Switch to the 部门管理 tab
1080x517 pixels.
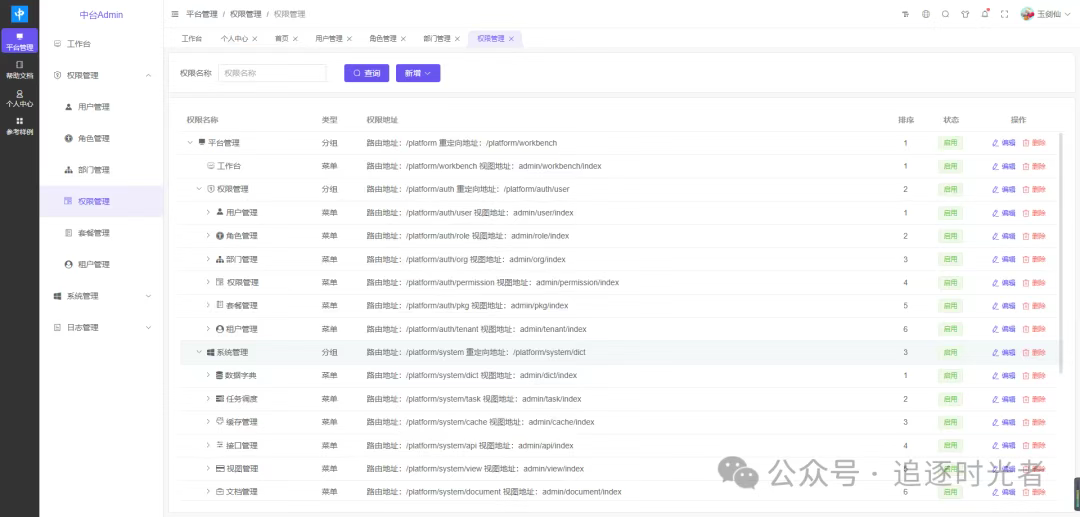click(437, 39)
